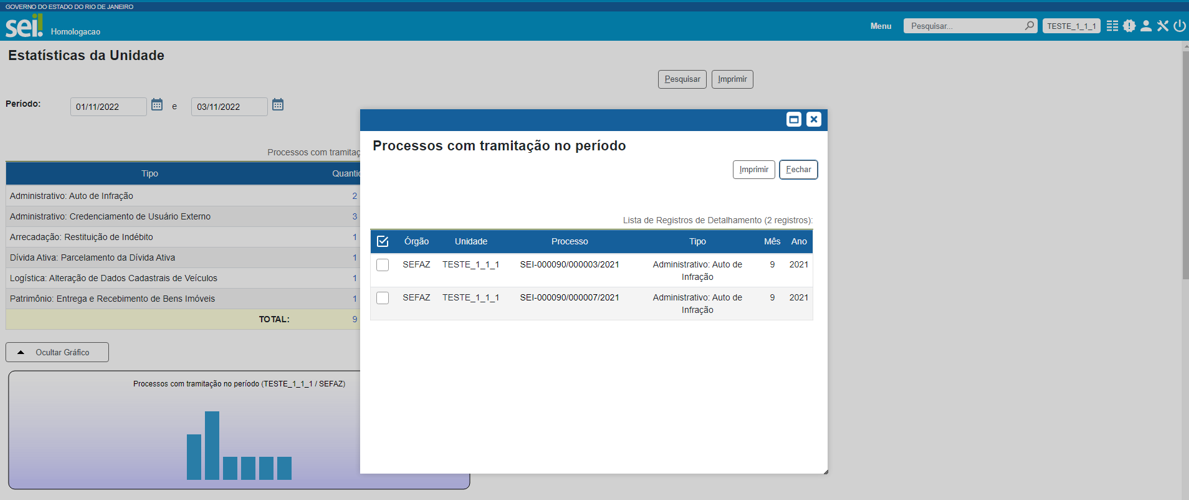Image resolution: width=1189 pixels, height=500 pixels.
Task: Check the row for process SEI-000090/000003/2021
Action: pos(382,265)
